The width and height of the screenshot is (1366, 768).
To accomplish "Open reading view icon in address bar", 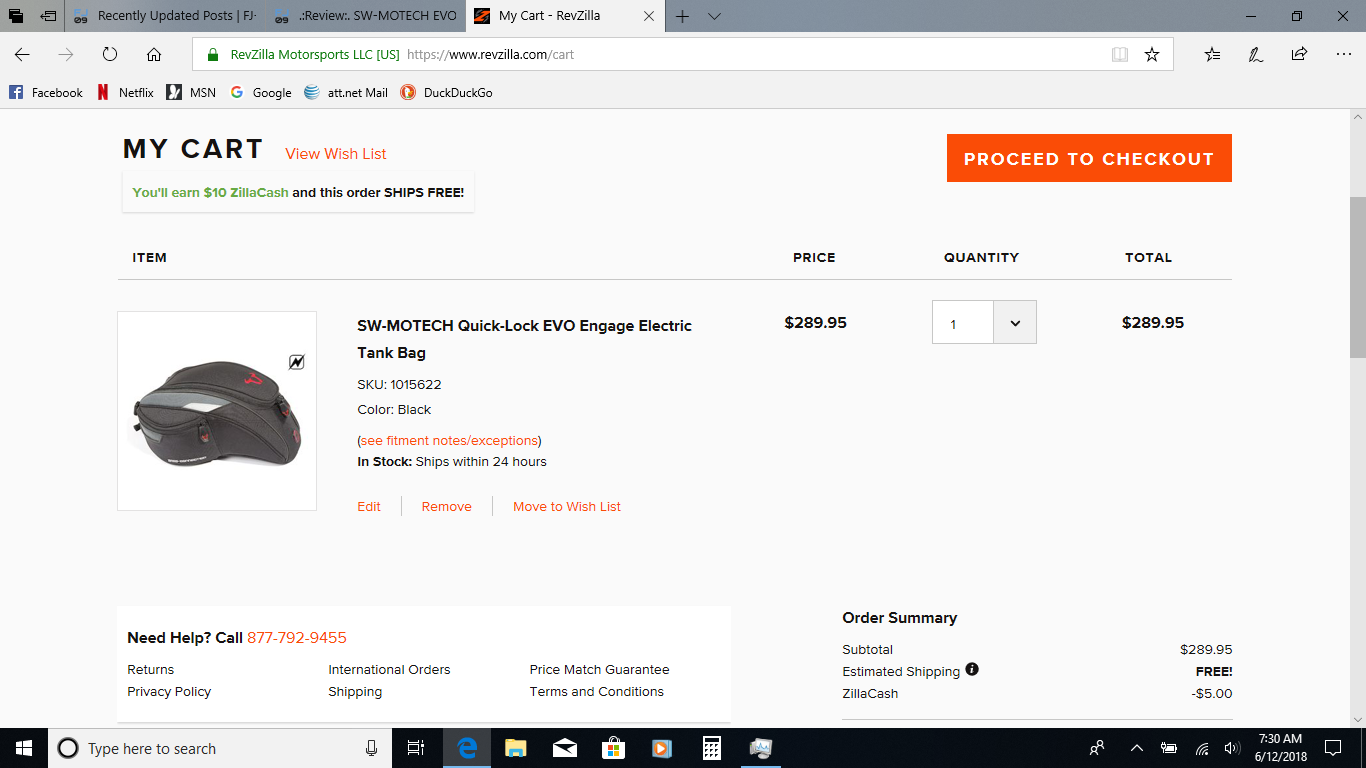I will click(1120, 54).
